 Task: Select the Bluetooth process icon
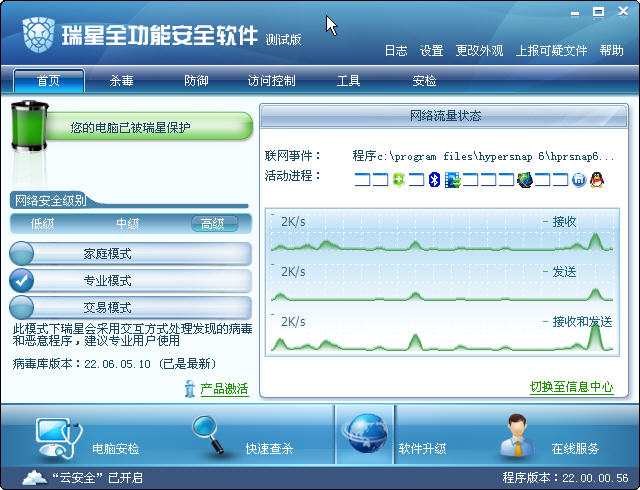[x=435, y=180]
